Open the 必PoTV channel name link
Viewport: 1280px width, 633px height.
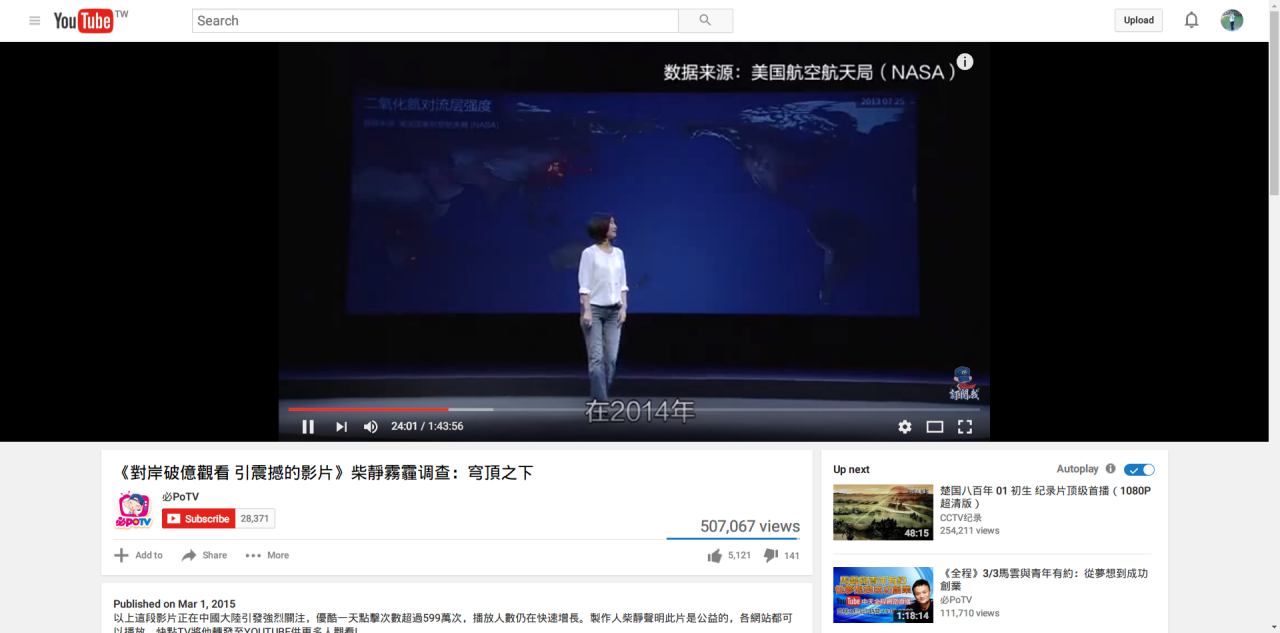point(180,496)
